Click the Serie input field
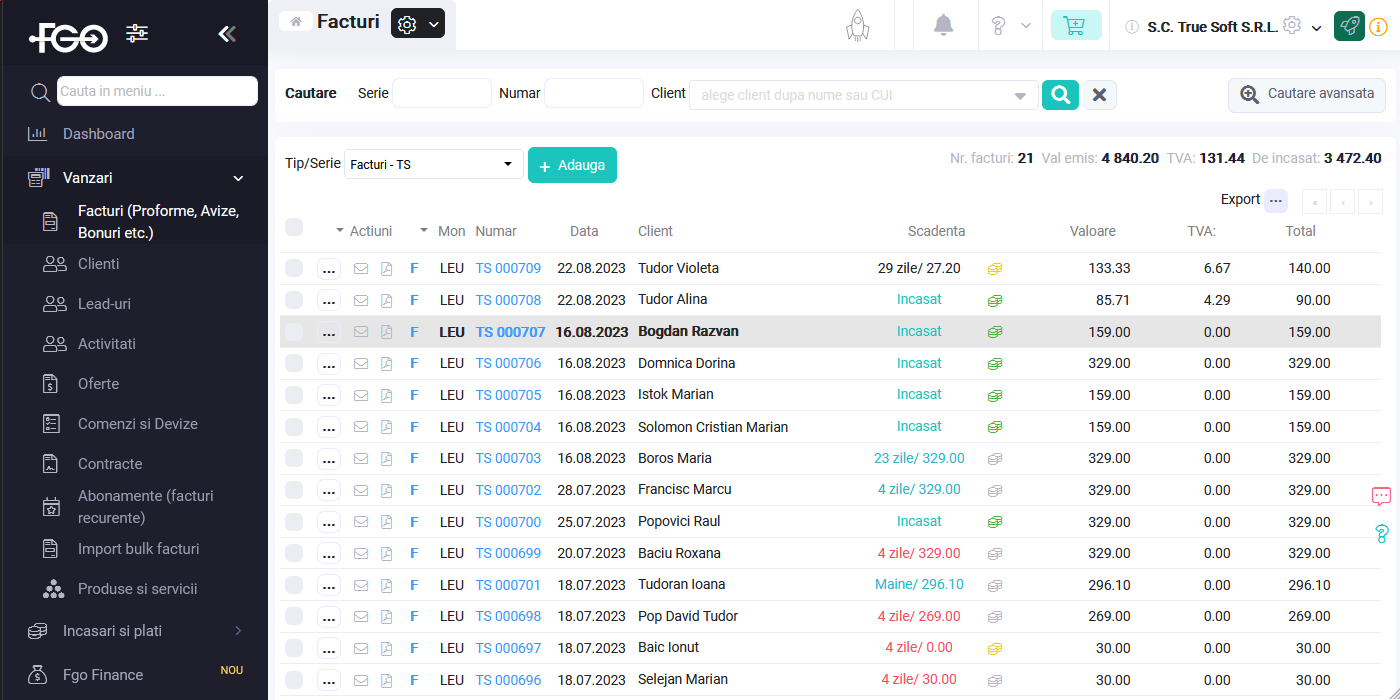 coord(441,93)
